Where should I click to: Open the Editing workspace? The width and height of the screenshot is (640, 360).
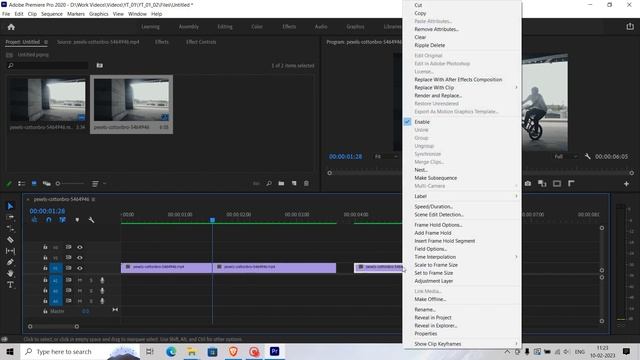click(225, 27)
